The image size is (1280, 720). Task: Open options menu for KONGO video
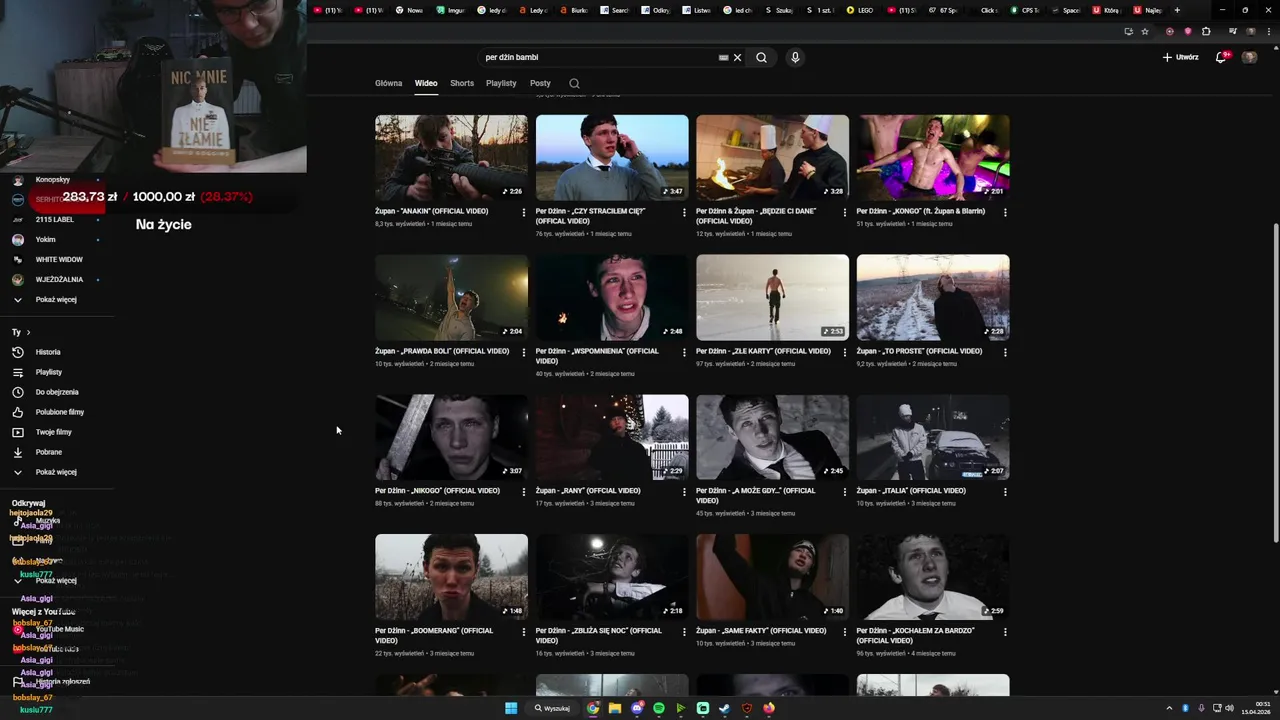point(1005,212)
